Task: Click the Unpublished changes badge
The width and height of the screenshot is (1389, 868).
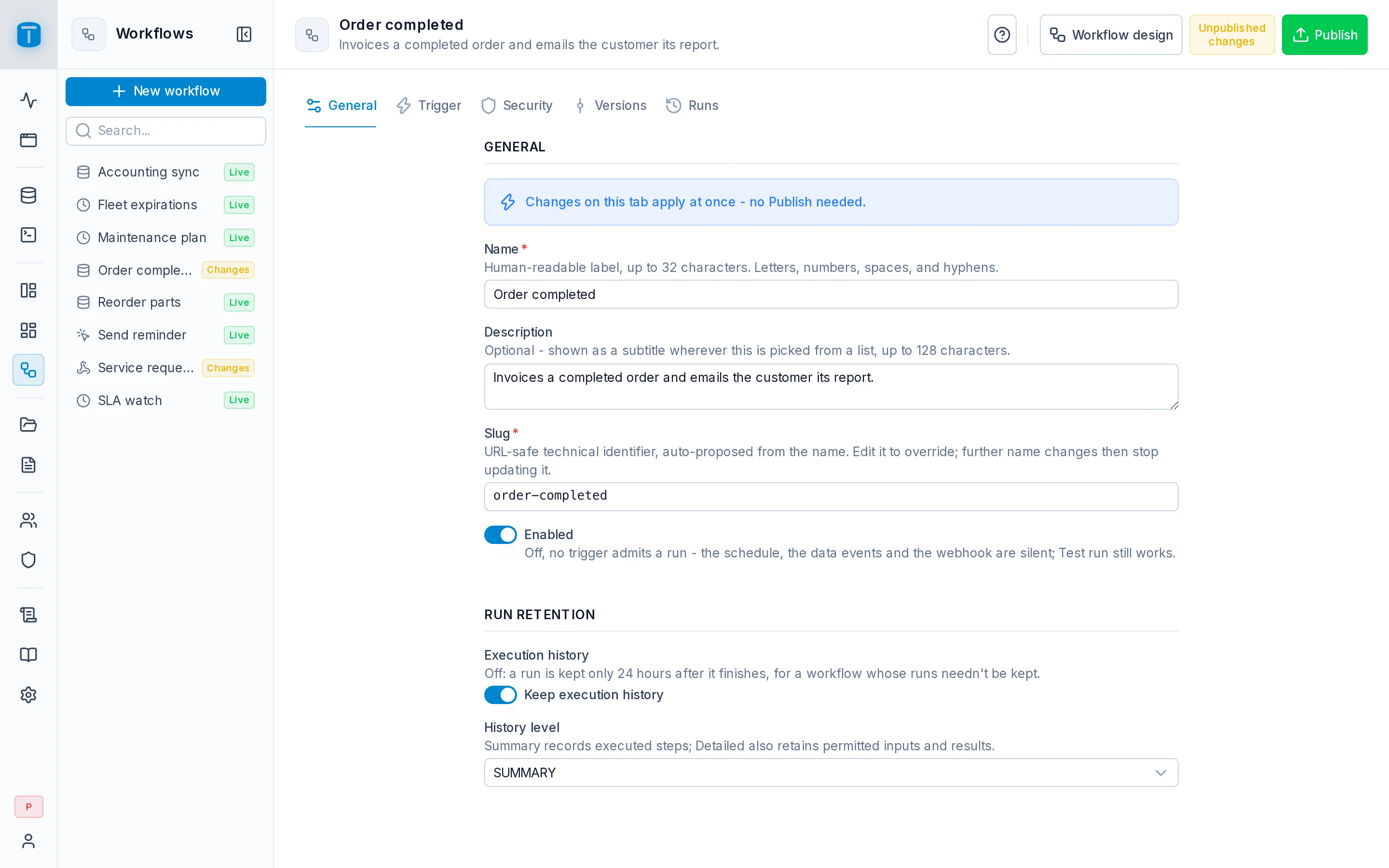Action: [x=1232, y=34]
